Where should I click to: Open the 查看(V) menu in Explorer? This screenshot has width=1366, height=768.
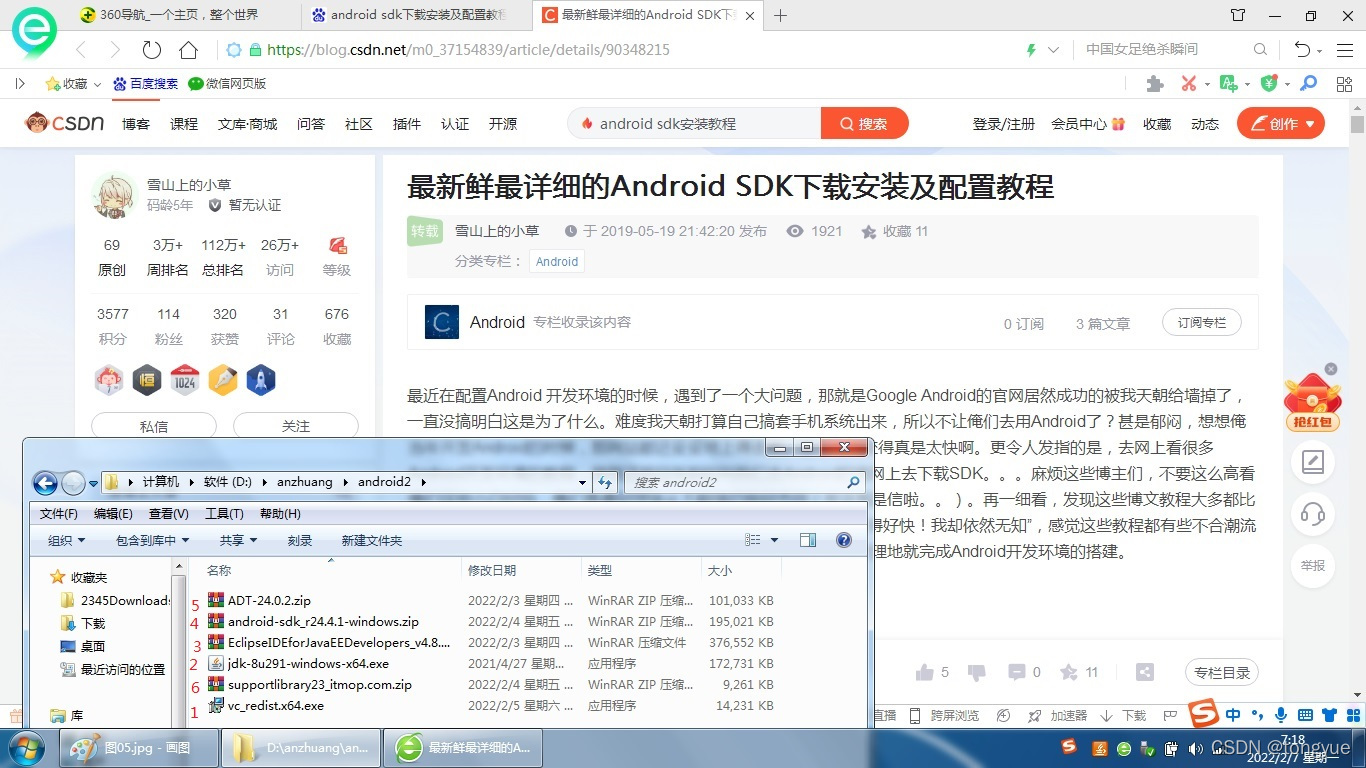[x=168, y=514]
